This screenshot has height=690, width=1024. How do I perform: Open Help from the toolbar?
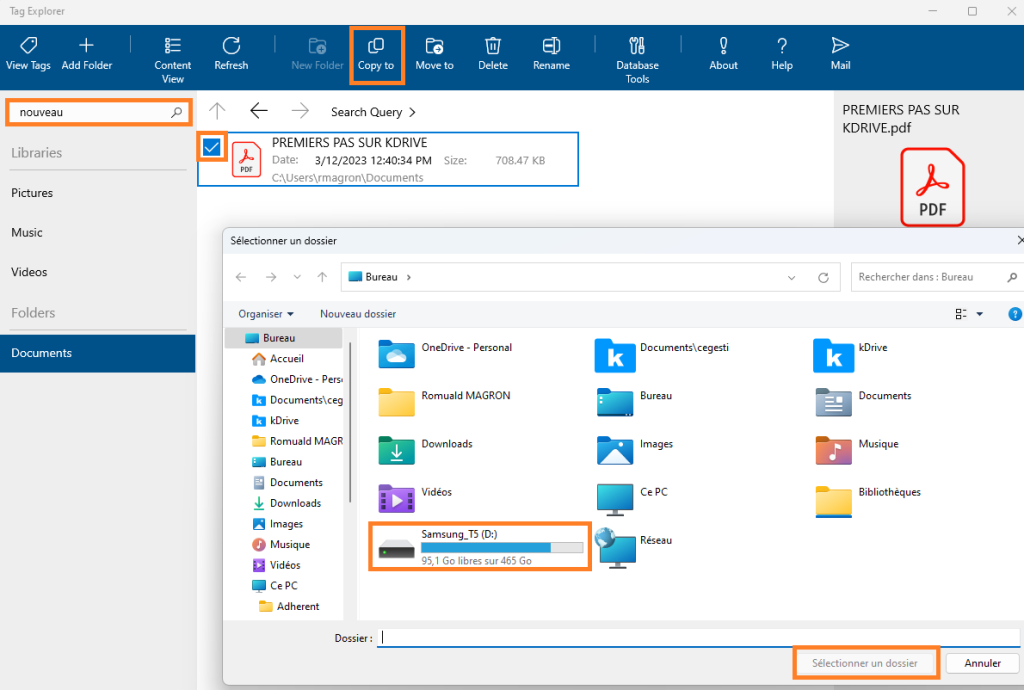point(782,54)
